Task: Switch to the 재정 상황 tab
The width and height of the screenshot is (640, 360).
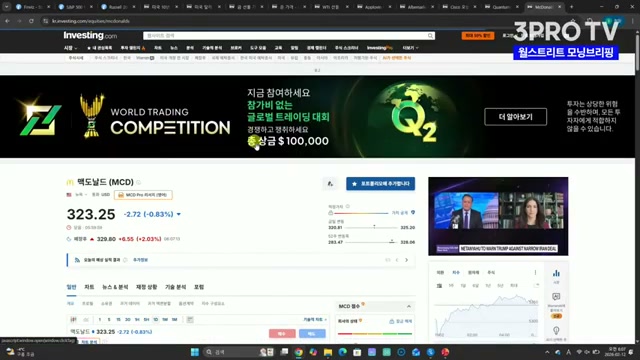Action: pyautogui.click(x=147, y=287)
